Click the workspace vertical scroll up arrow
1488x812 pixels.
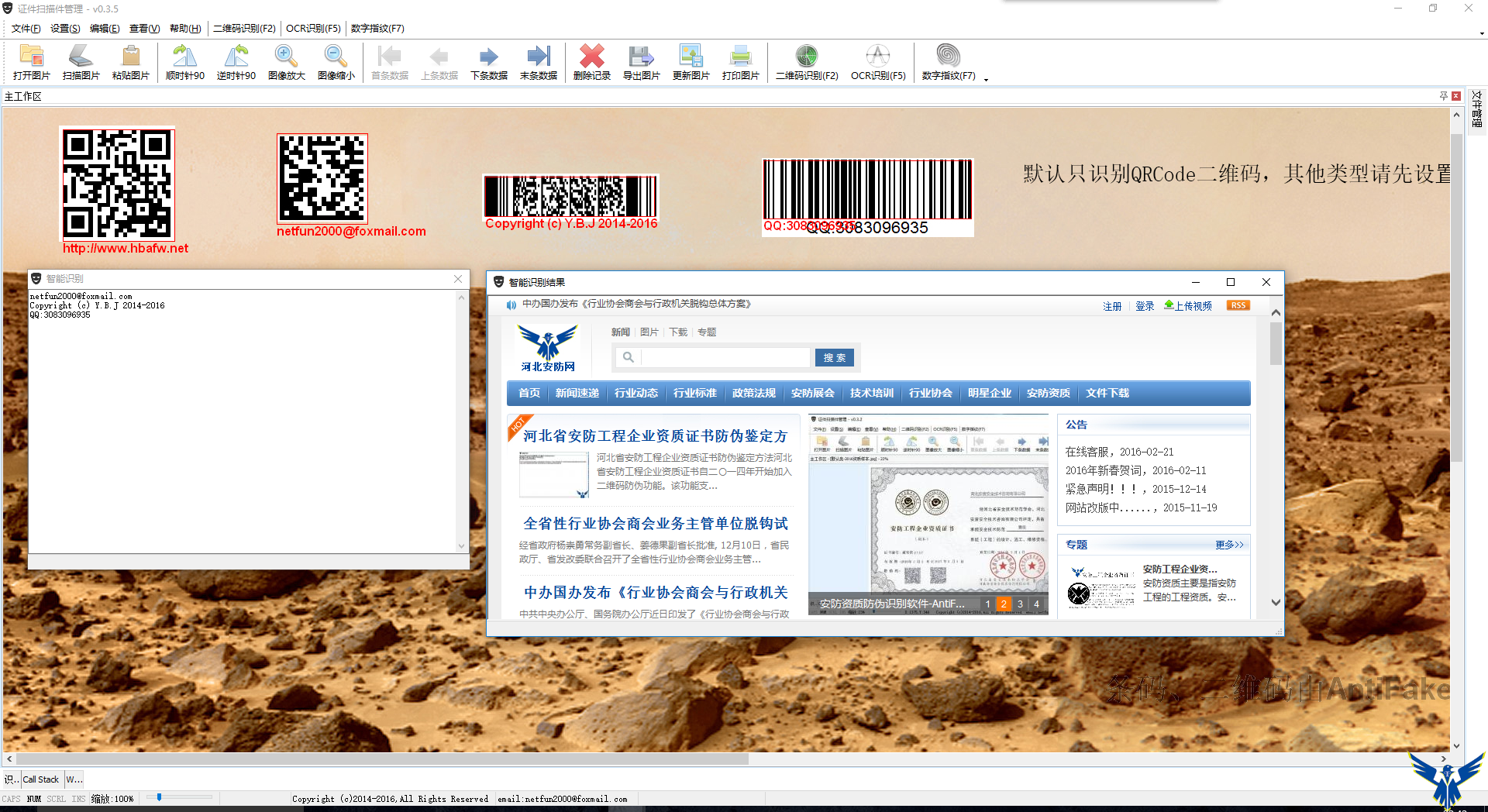click(1456, 115)
